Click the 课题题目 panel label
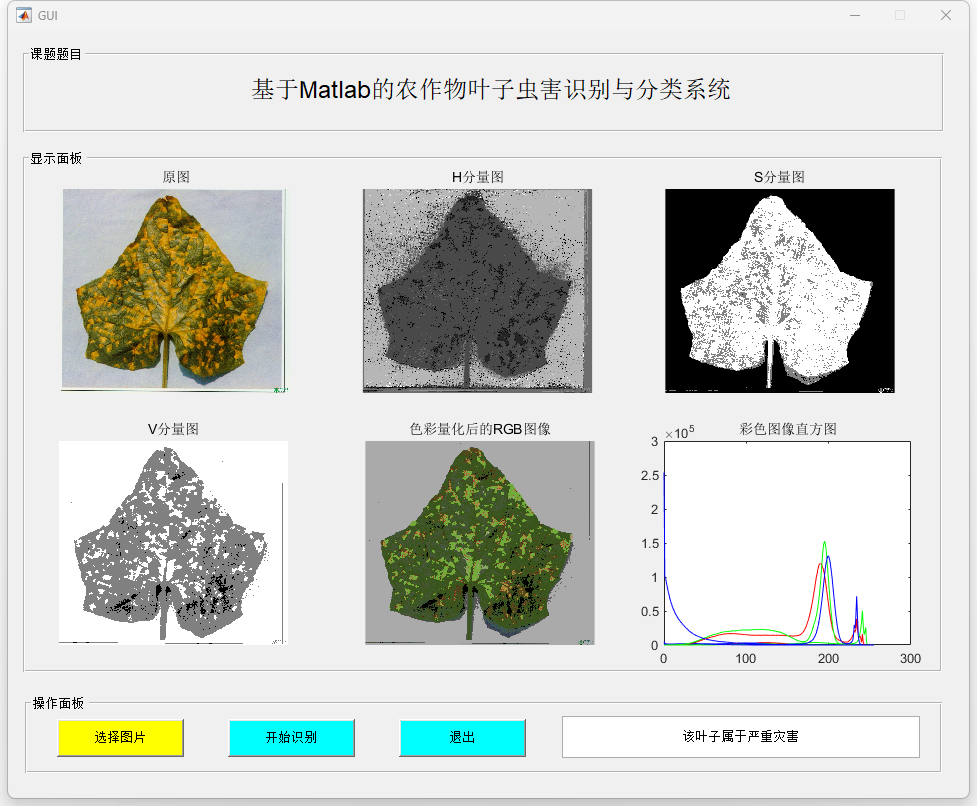The height and width of the screenshot is (806, 977). coord(56,54)
